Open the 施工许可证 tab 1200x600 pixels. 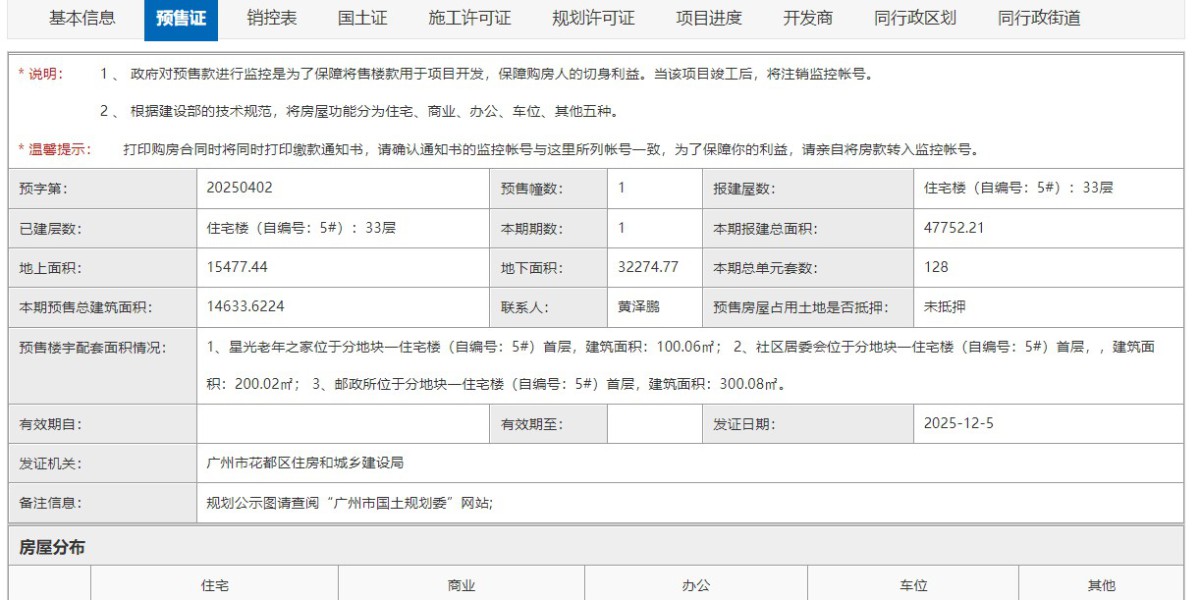click(x=469, y=18)
